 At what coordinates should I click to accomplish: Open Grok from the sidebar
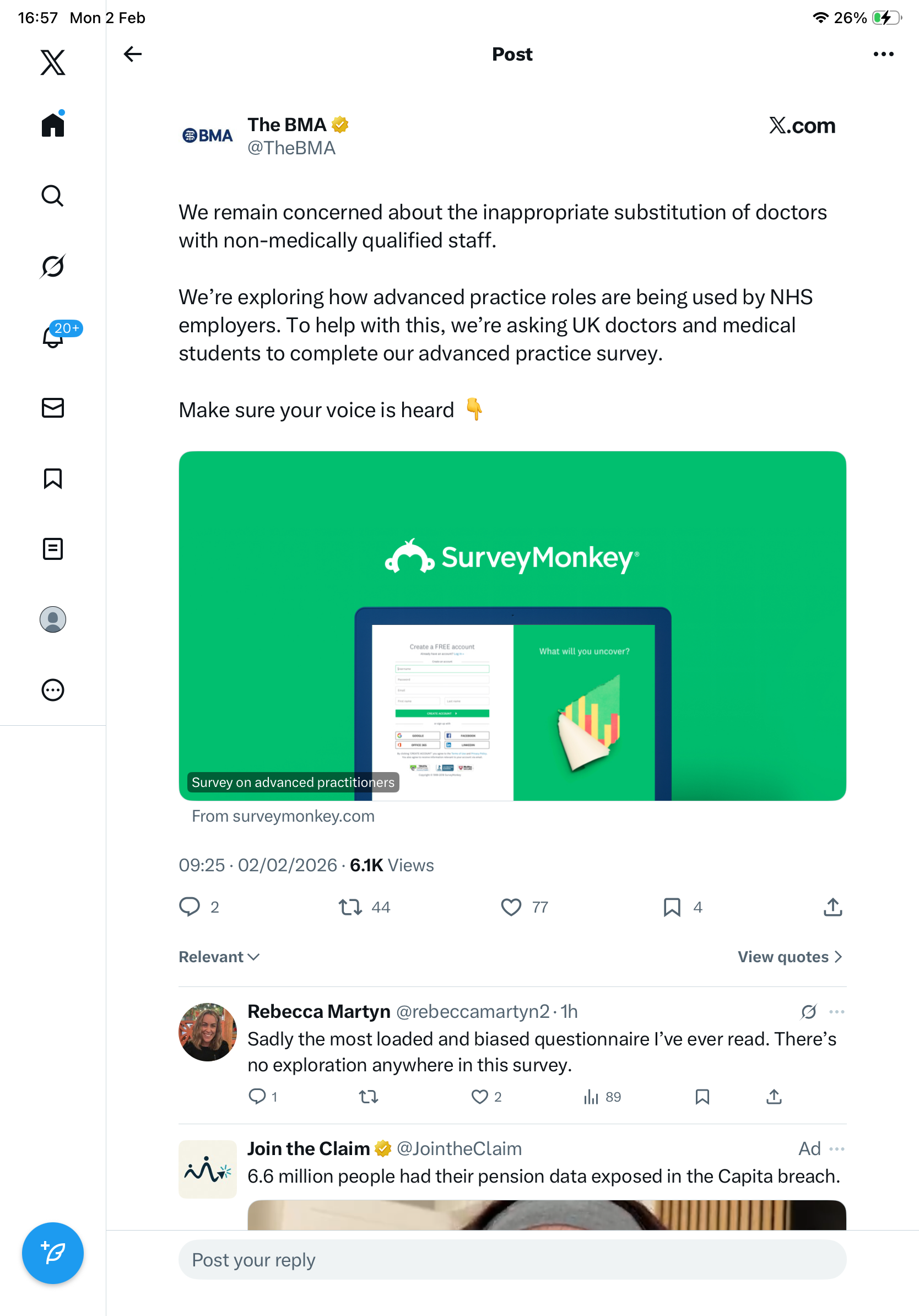click(x=53, y=266)
